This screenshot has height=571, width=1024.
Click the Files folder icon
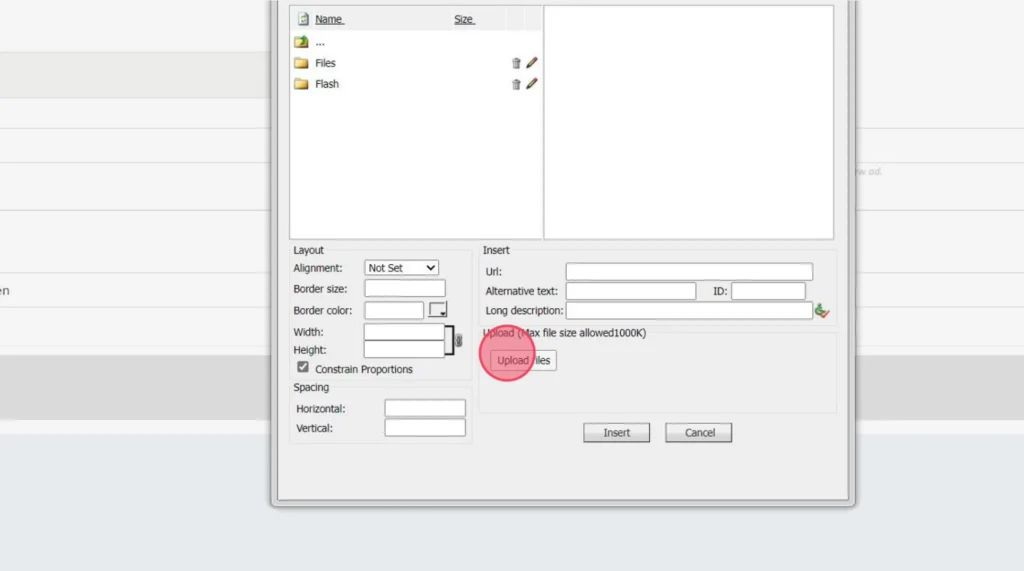[x=301, y=63]
